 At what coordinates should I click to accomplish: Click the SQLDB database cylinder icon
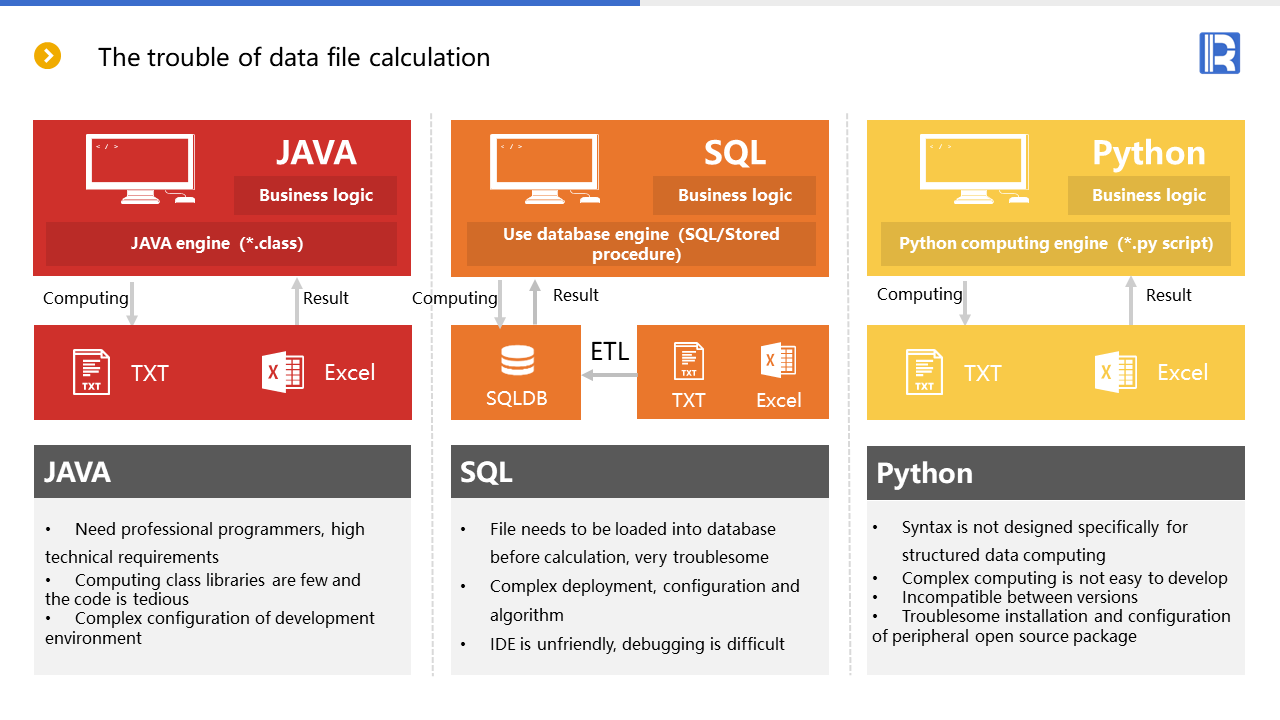tap(517, 361)
